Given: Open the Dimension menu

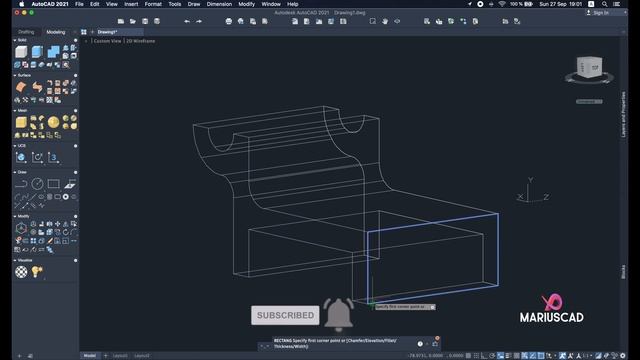Looking at the screenshot, I should coord(219,4).
